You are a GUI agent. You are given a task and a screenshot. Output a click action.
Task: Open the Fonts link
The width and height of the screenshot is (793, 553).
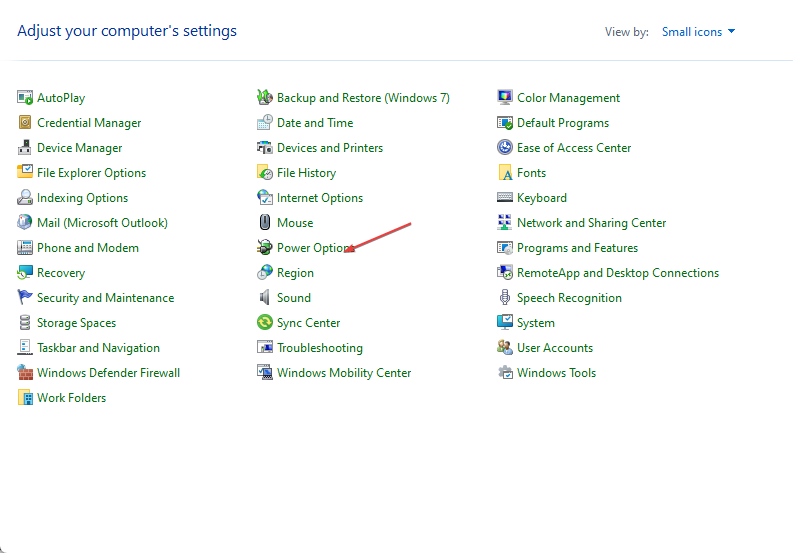[531, 173]
